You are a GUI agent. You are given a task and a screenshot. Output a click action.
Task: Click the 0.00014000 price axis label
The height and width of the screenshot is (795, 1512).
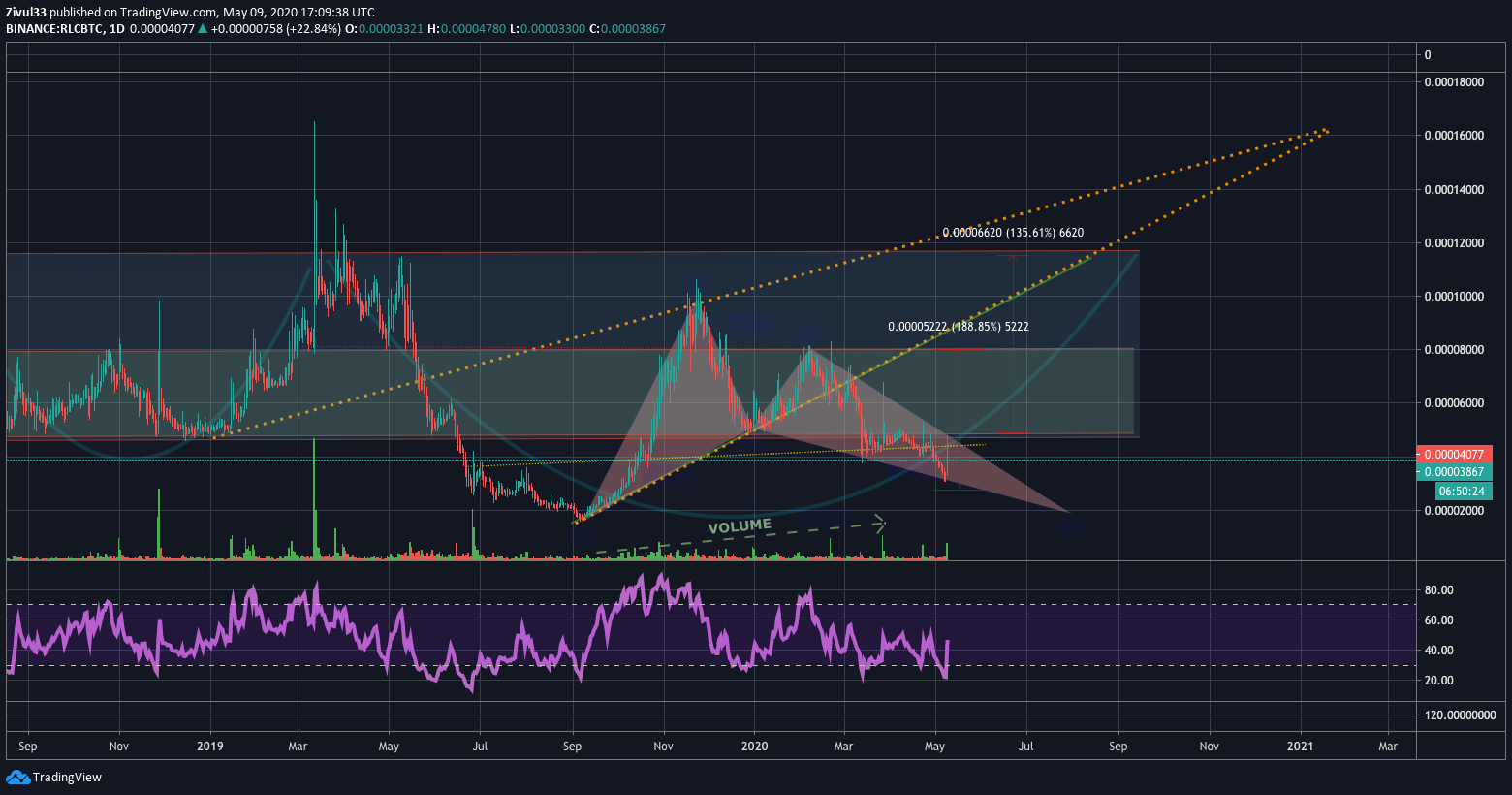(x=1453, y=189)
